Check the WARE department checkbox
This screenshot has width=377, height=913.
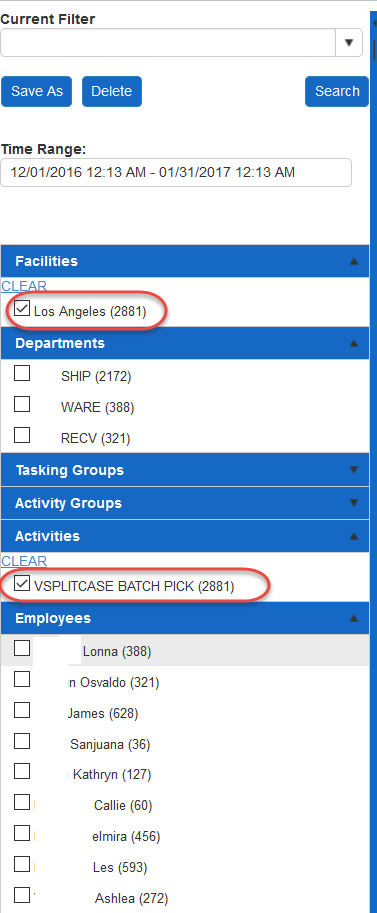[x=22, y=404]
